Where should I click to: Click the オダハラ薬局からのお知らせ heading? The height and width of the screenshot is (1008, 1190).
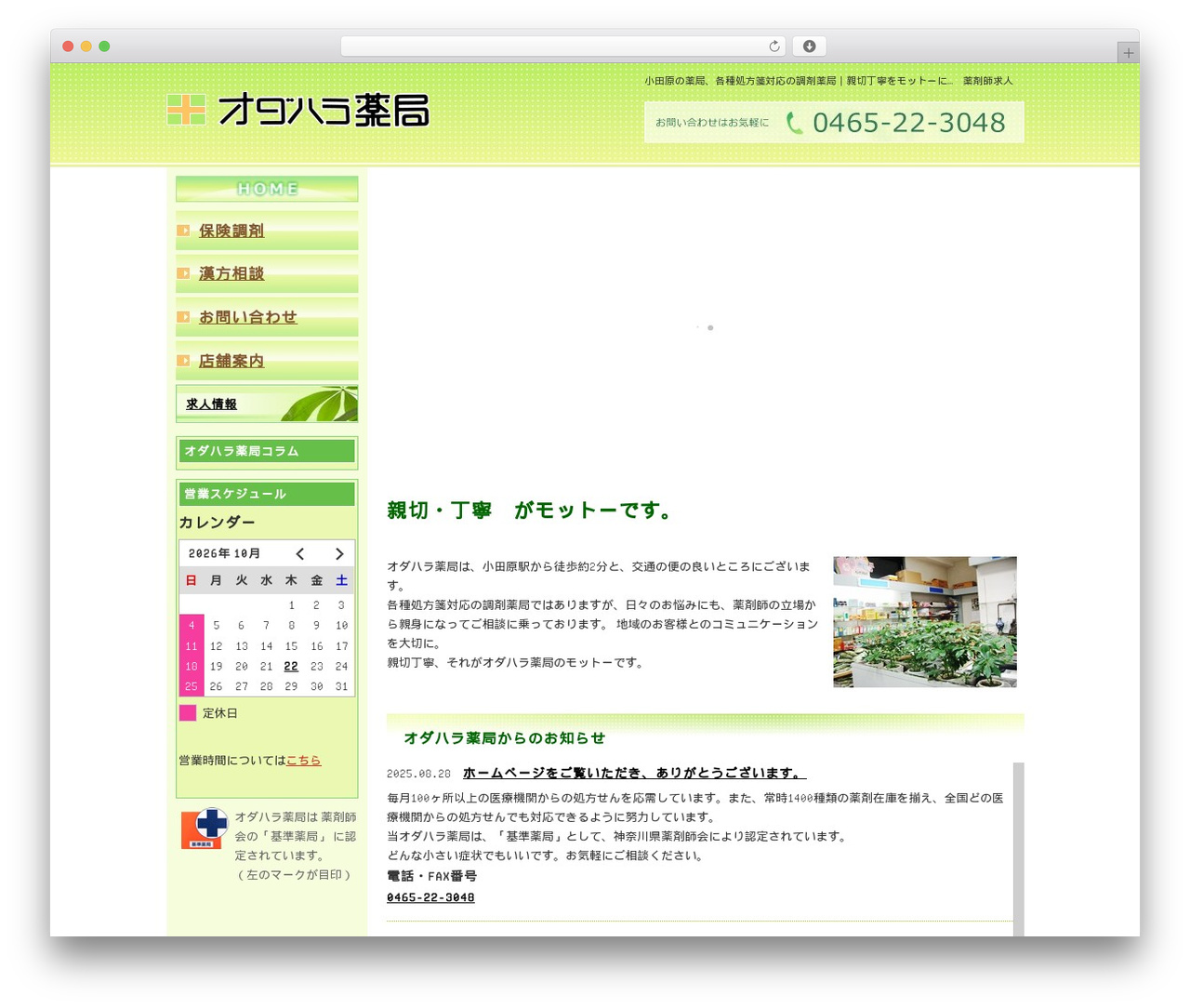(504, 737)
